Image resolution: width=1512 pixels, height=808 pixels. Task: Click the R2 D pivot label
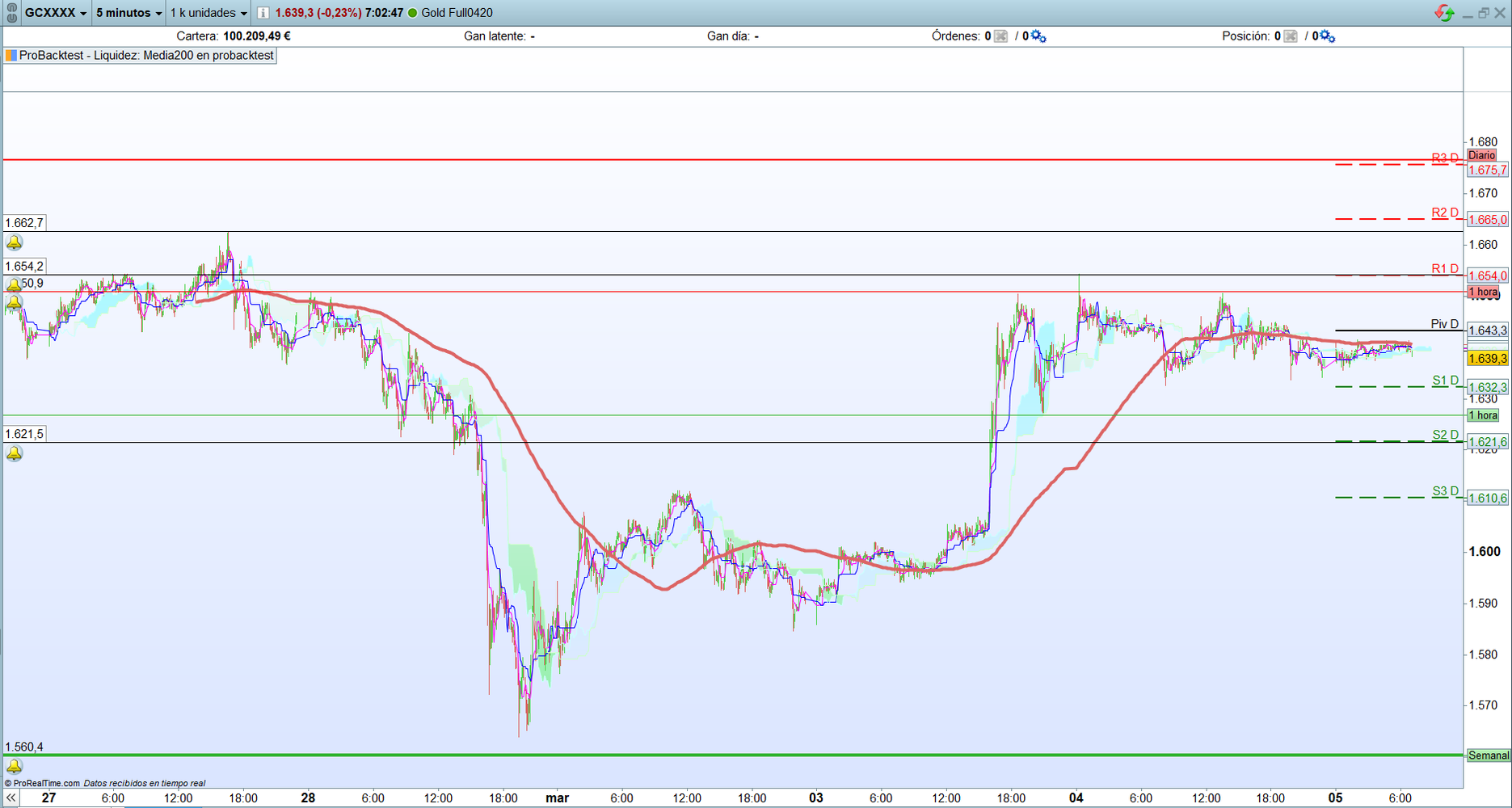point(1445,213)
